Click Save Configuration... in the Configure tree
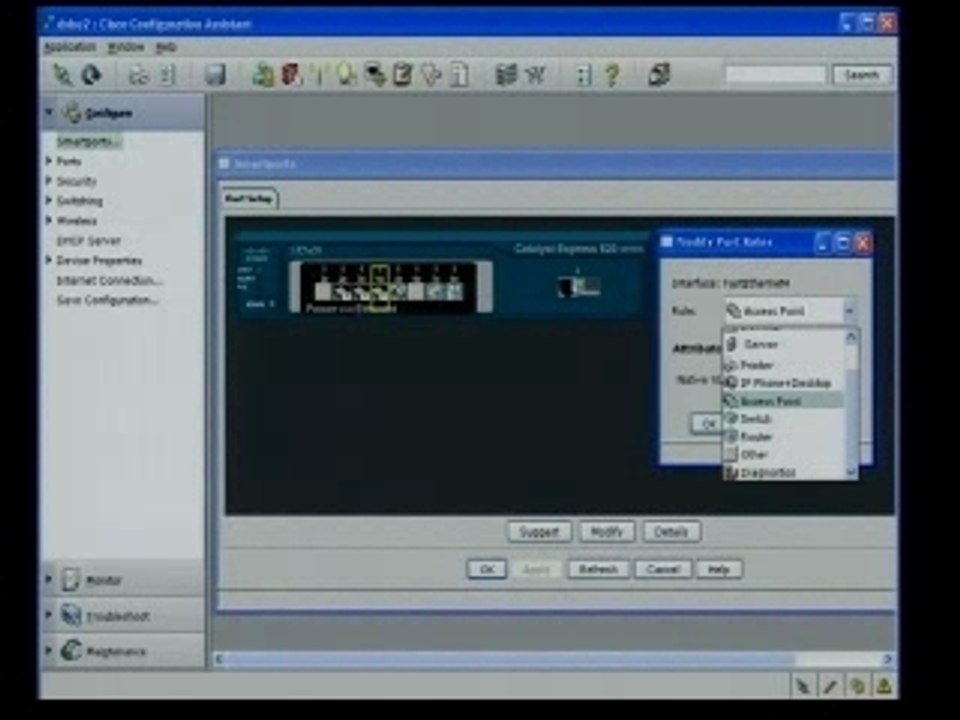This screenshot has width=960, height=720. tap(107, 300)
